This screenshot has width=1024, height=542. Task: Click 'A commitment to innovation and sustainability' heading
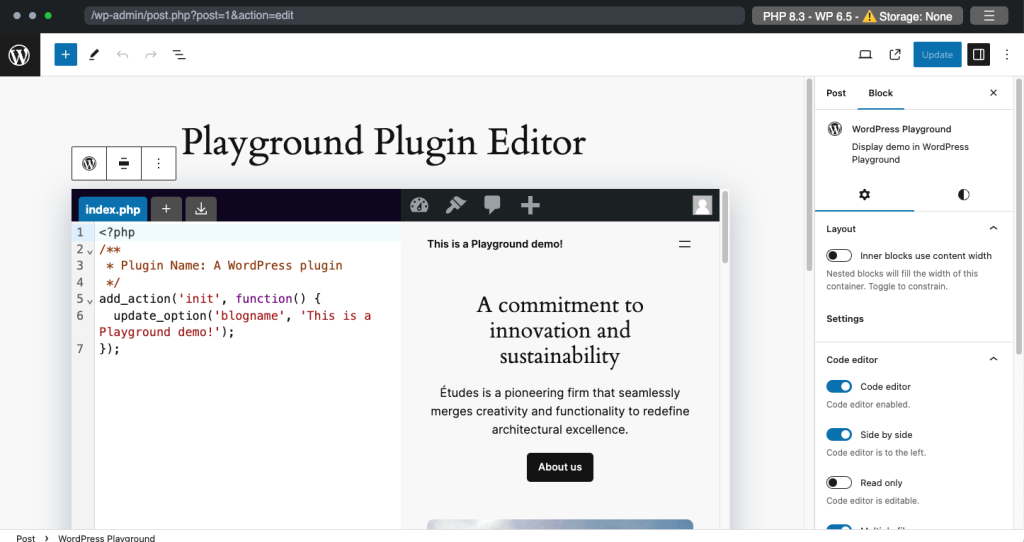(x=560, y=330)
